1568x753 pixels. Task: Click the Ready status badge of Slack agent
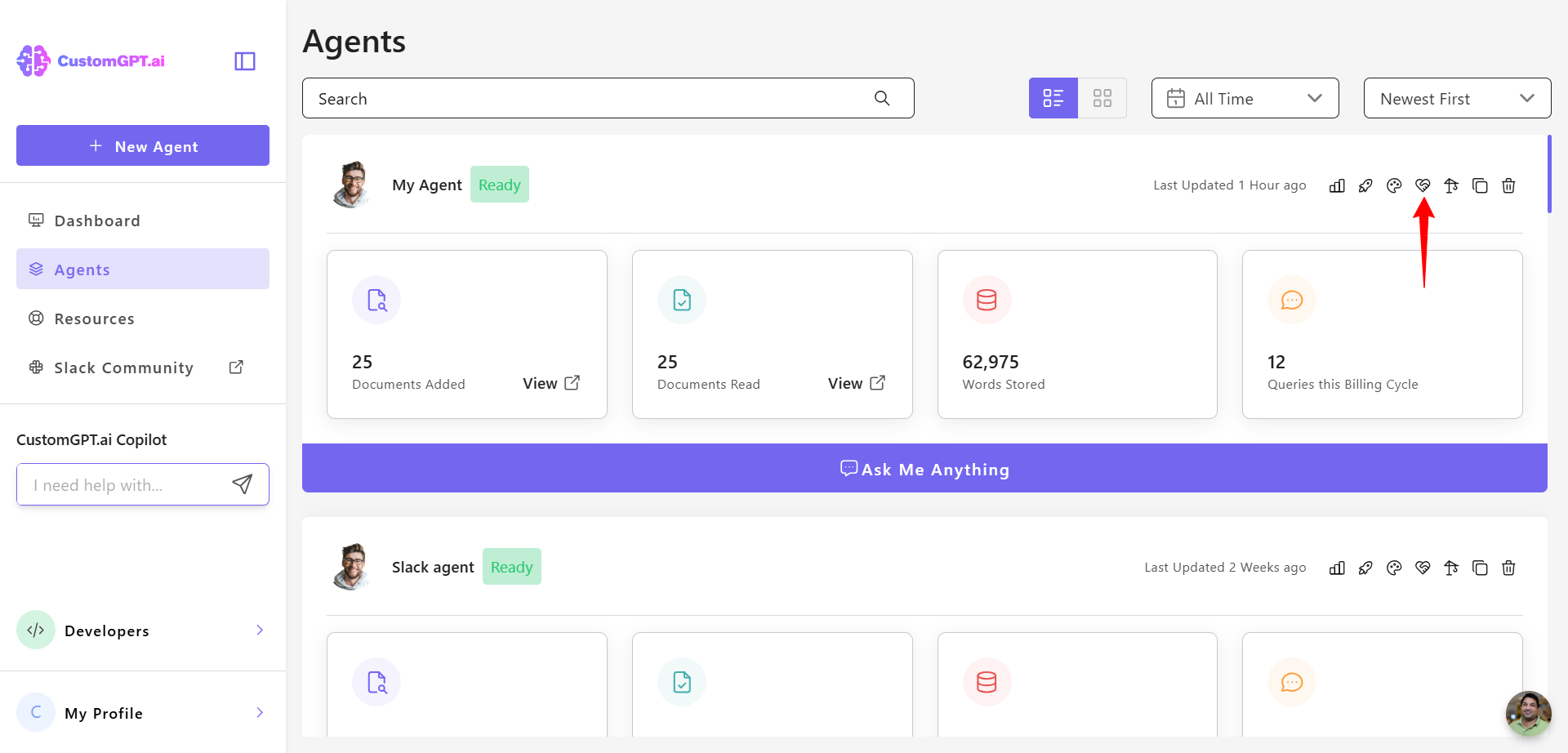(512, 567)
